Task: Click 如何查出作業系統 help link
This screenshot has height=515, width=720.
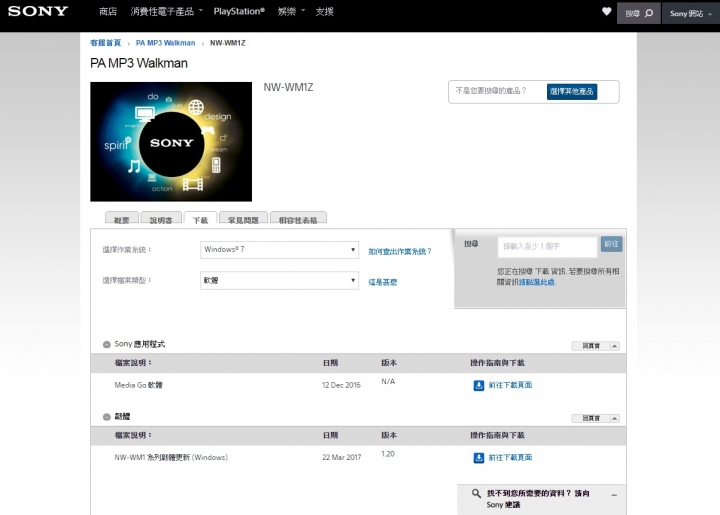Action: tap(400, 252)
